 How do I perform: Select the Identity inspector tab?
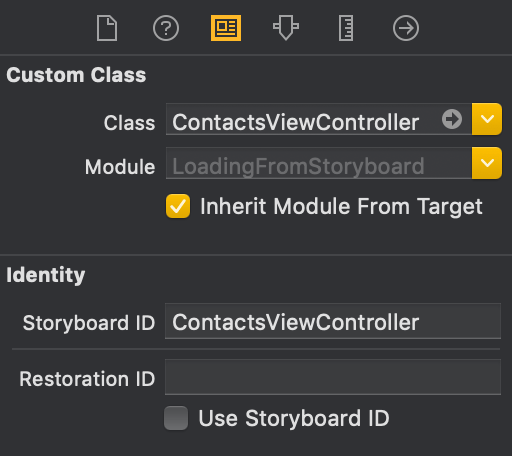226,28
